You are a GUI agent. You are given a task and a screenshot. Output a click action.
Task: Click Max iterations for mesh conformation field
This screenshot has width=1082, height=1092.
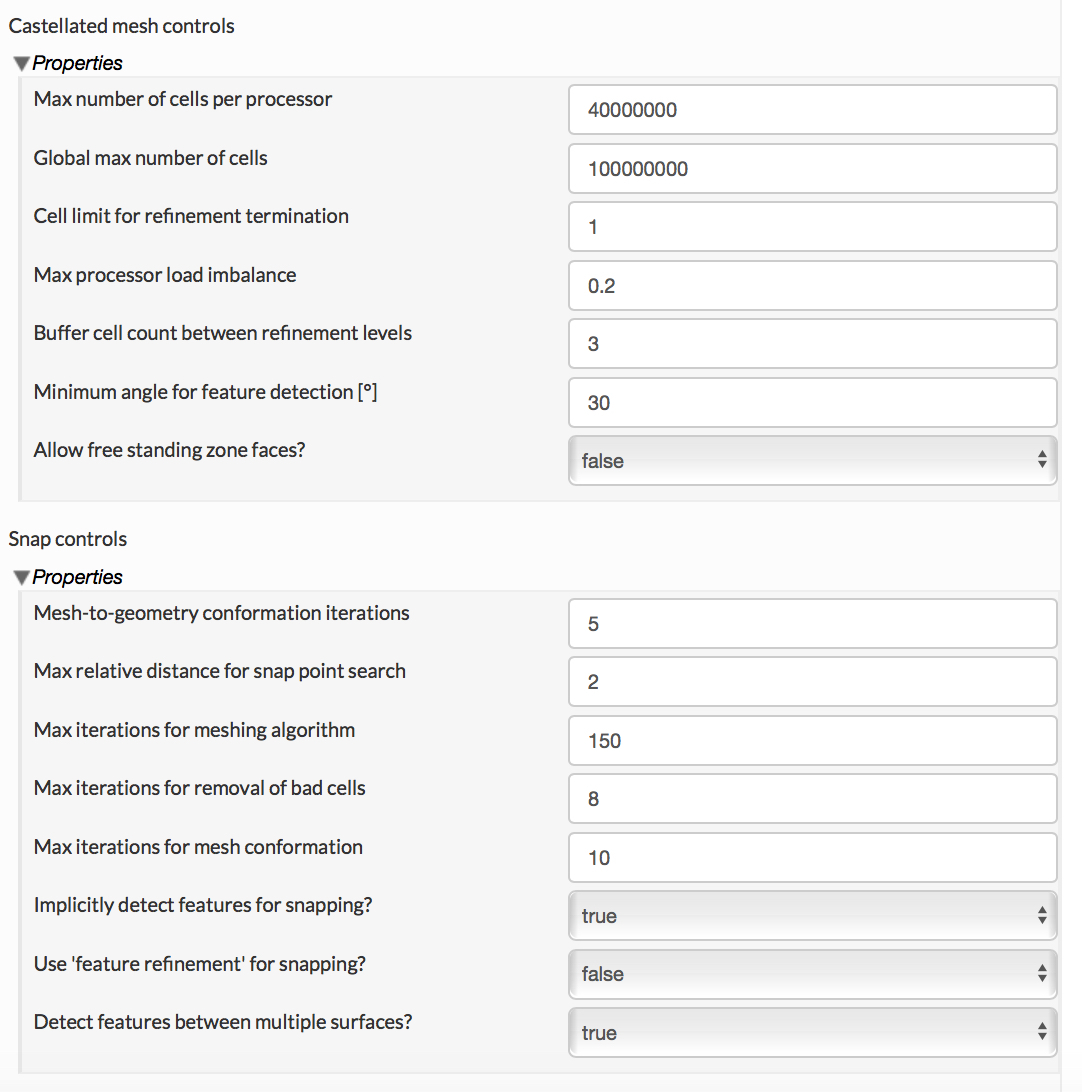812,858
